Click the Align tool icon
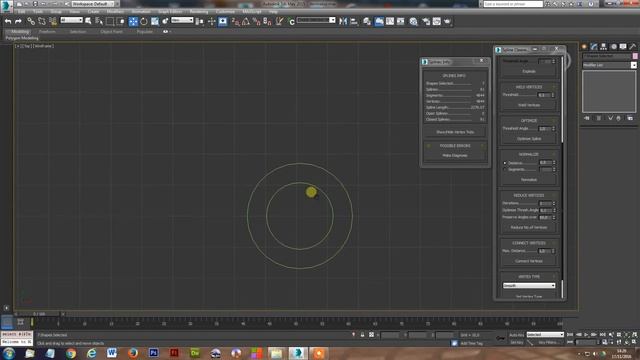The width and height of the screenshot is (640, 360). coord(353,21)
